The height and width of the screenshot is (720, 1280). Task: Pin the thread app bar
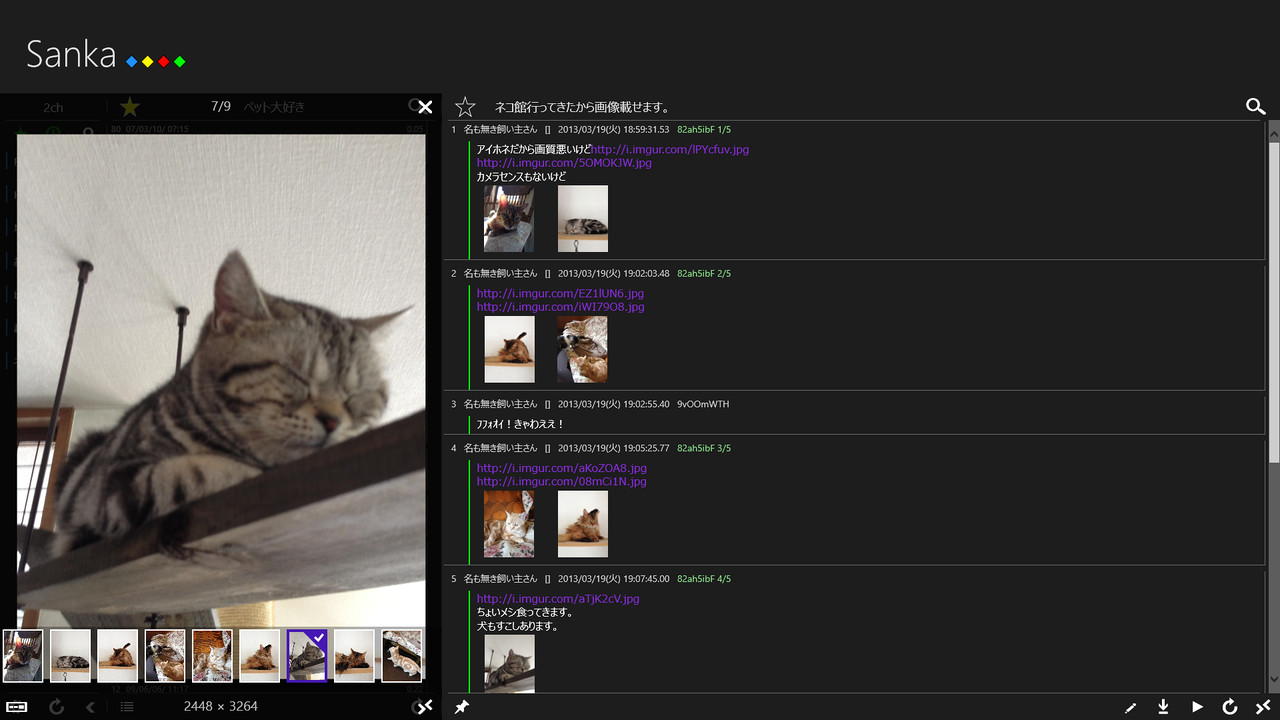462,707
